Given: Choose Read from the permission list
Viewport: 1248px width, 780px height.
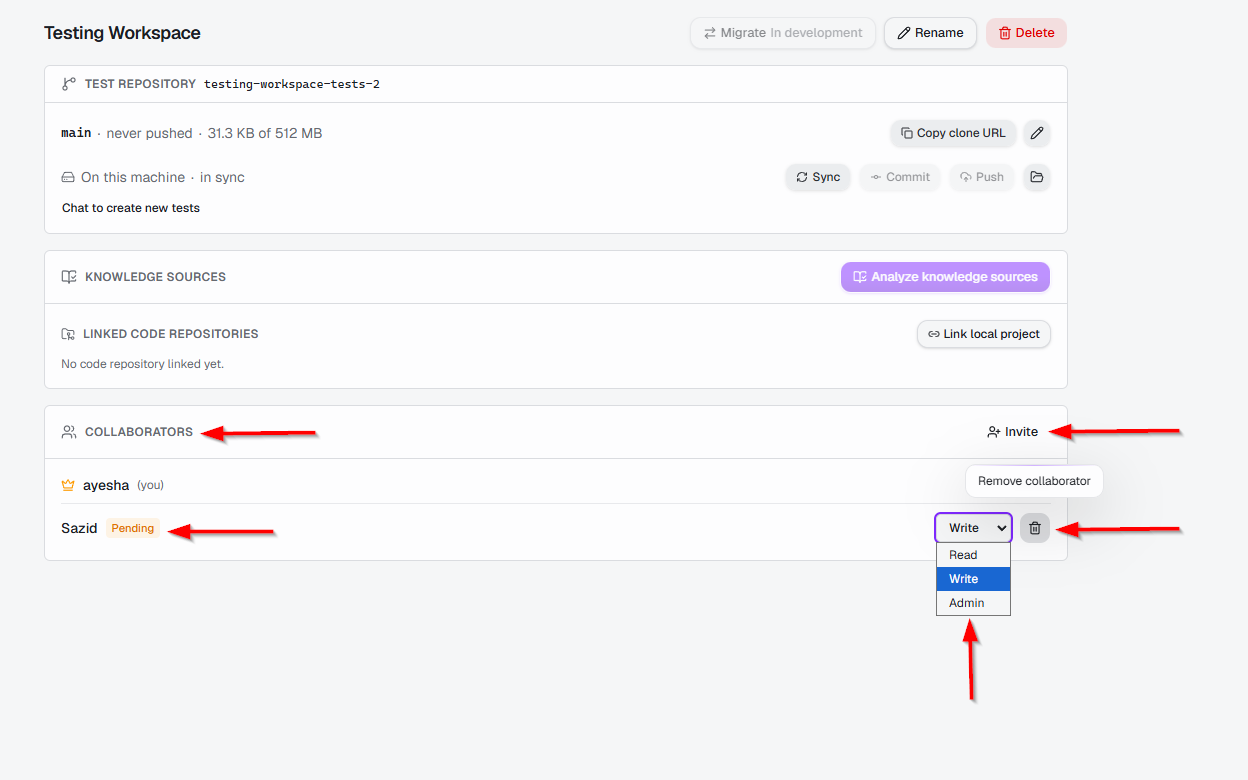Looking at the screenshot, I should click(973, 555).
